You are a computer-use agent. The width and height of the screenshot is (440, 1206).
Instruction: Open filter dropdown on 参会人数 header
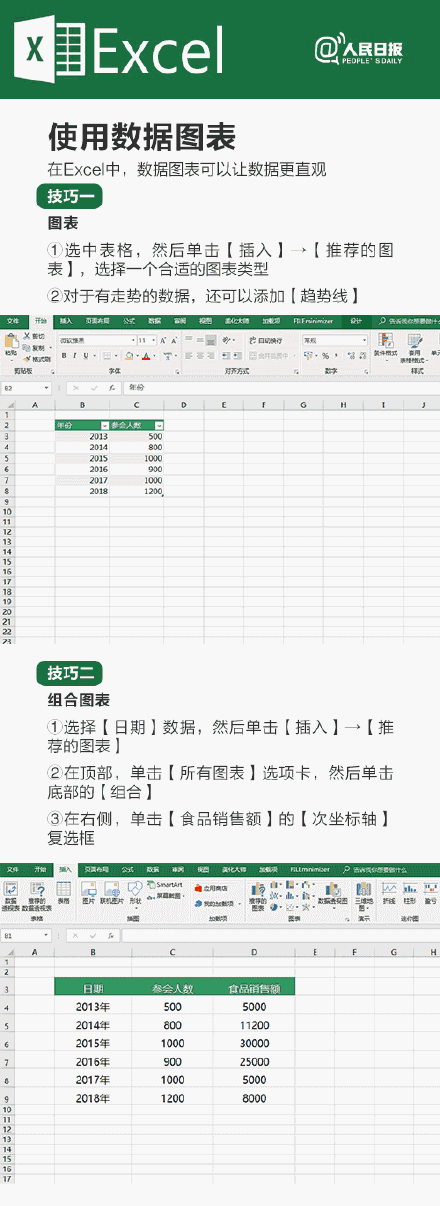[159, 425]
